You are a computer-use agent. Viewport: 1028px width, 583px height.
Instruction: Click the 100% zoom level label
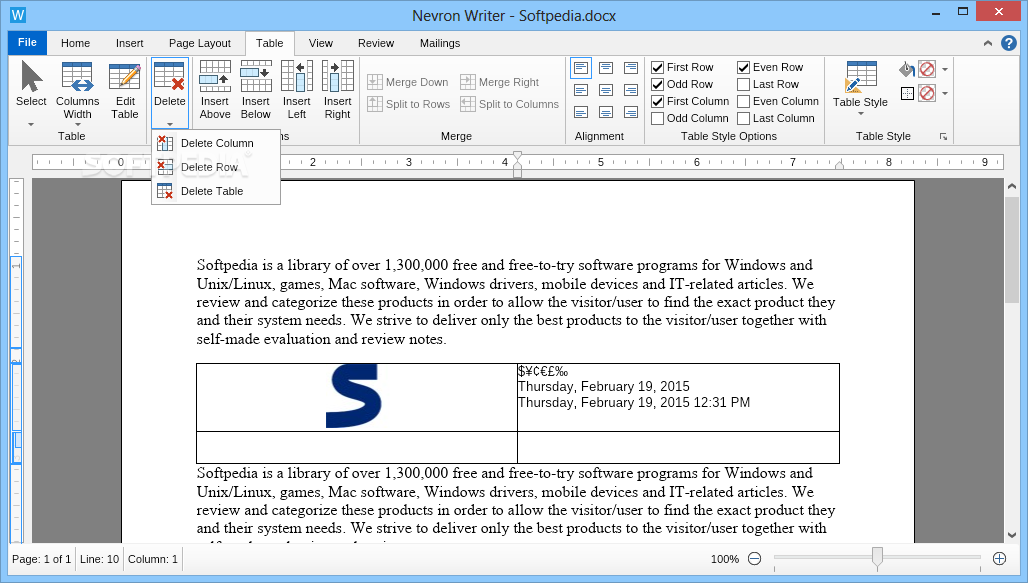(x=724, y=559)
